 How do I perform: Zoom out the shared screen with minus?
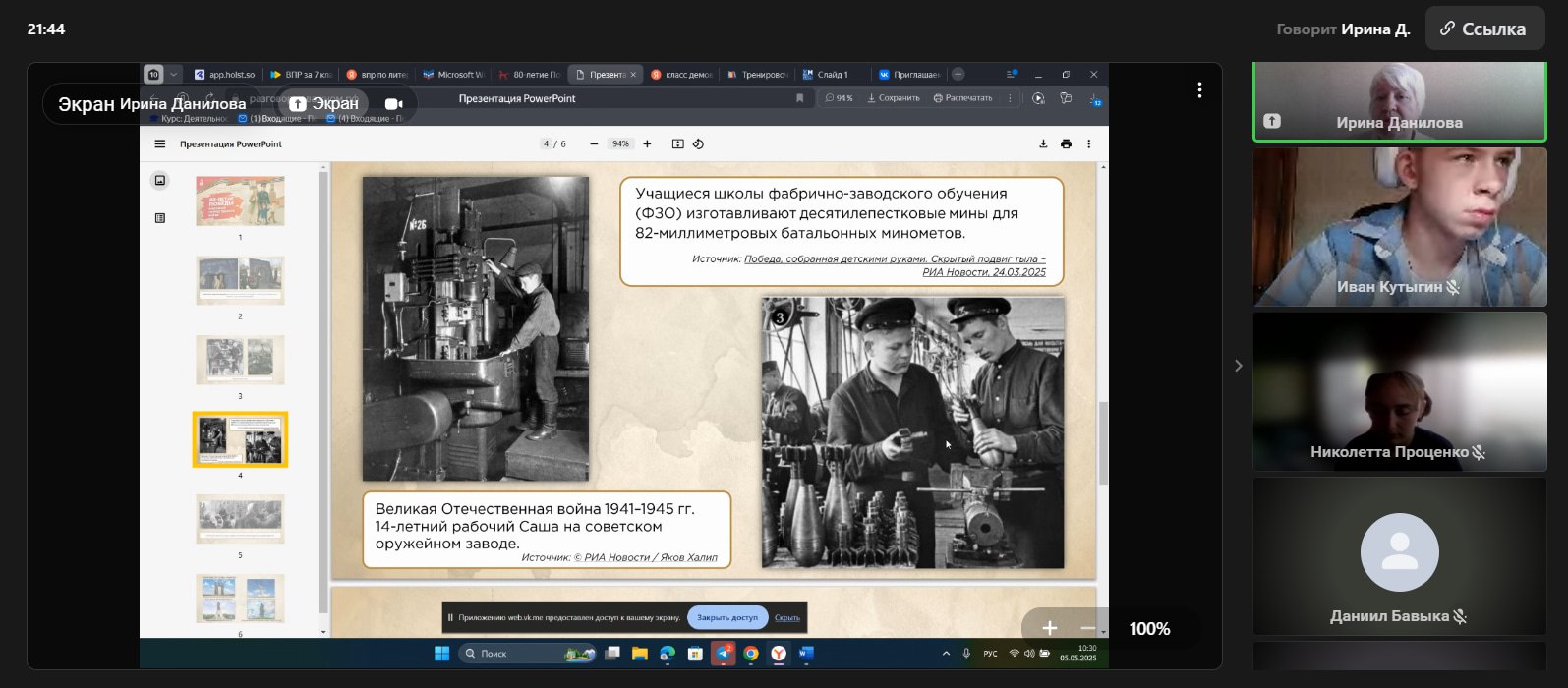pos(1087,628)
